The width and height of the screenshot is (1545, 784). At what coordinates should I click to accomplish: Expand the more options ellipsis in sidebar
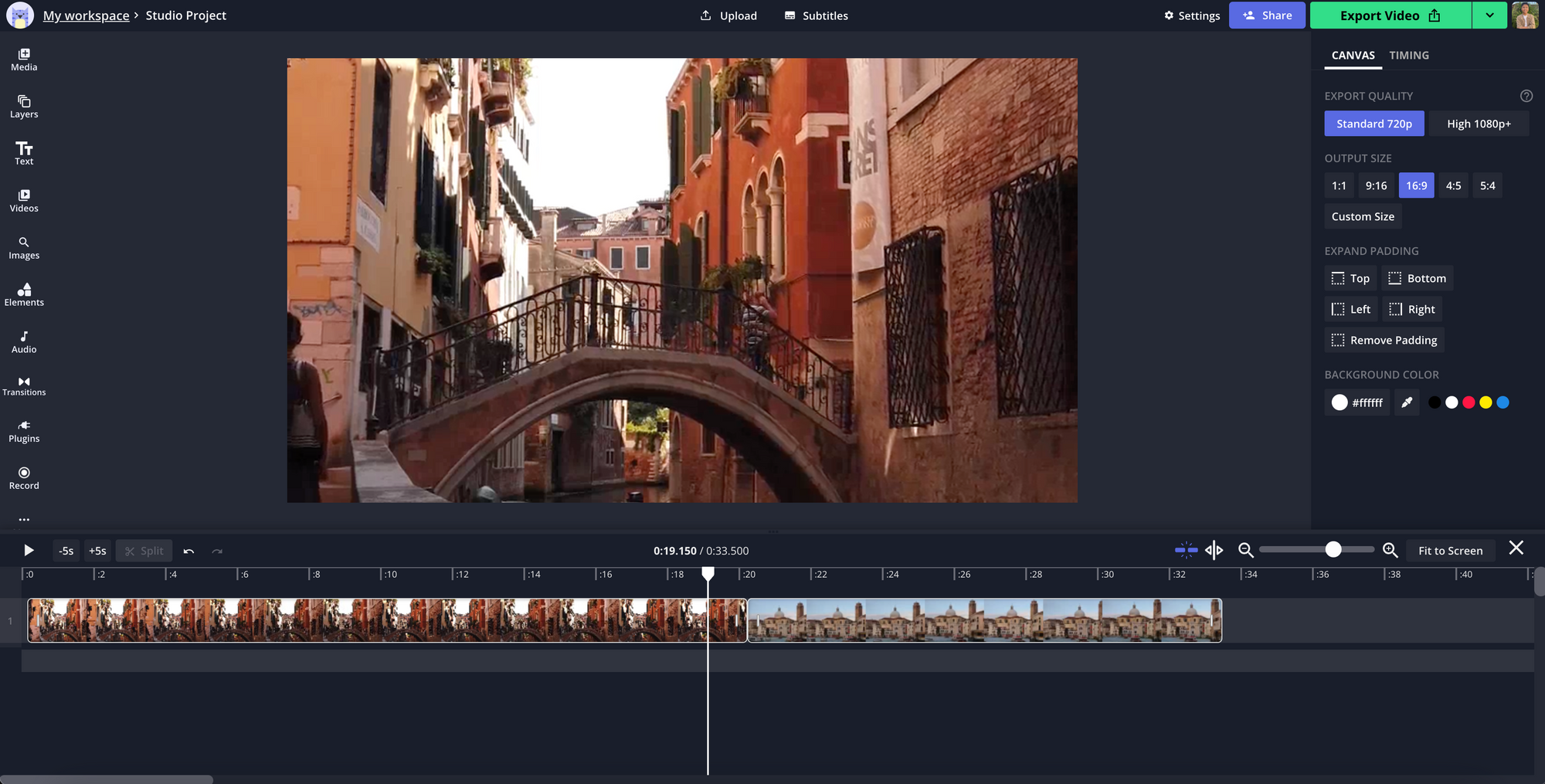coord(24,520)
